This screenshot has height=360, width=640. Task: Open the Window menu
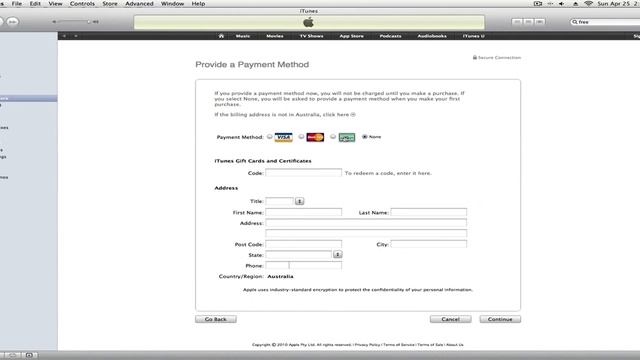tap(172, 4)
